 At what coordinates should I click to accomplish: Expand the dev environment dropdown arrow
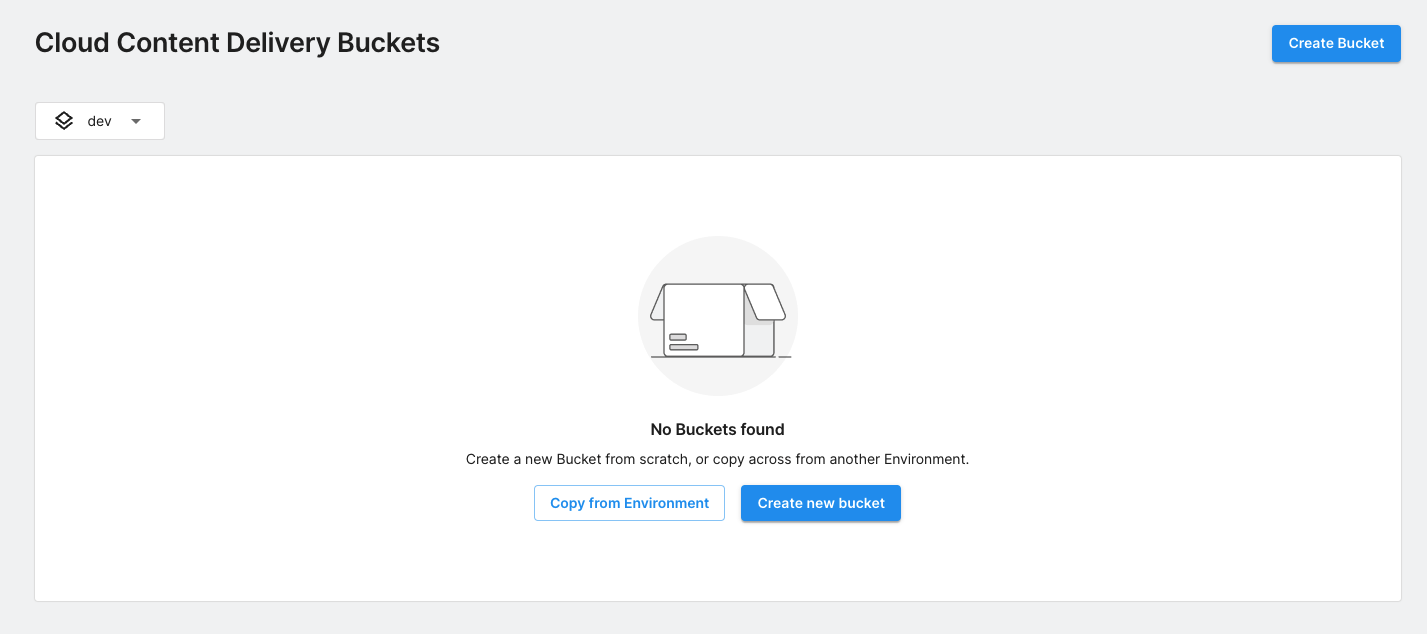[136, 121]
